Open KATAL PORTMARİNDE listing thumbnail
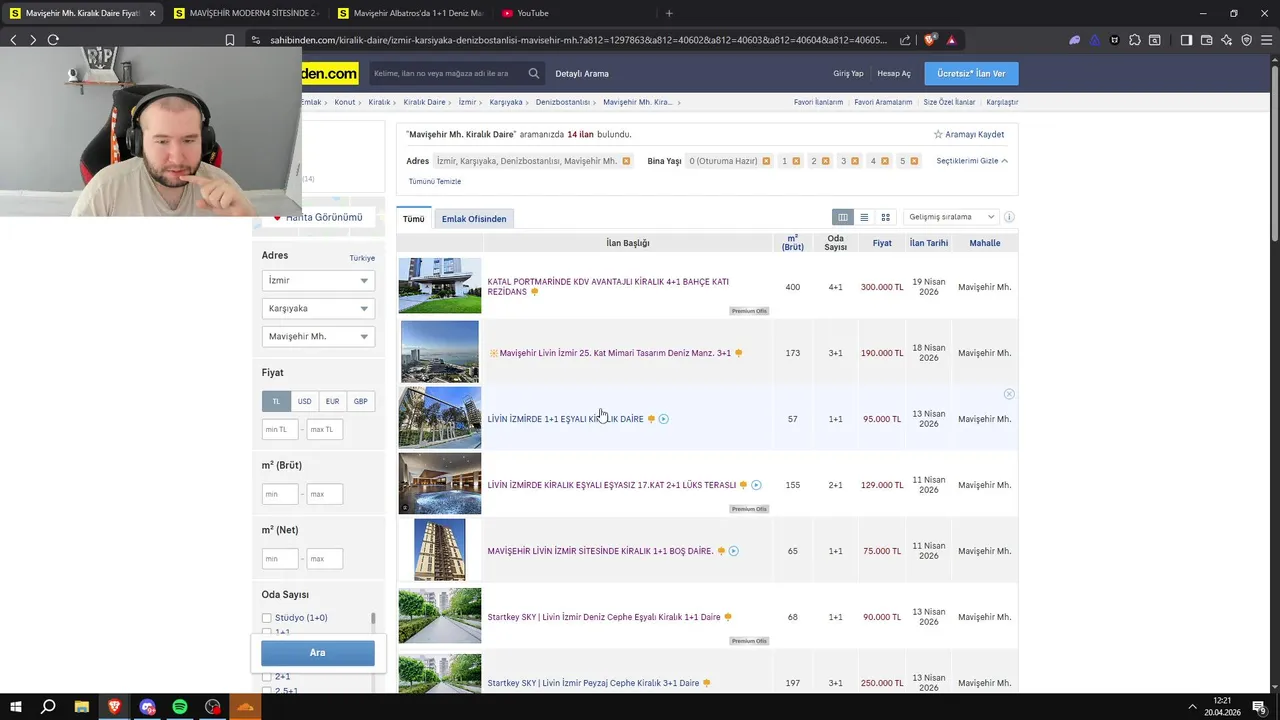Screen dimensions: 1280x720 click(440, 286)
